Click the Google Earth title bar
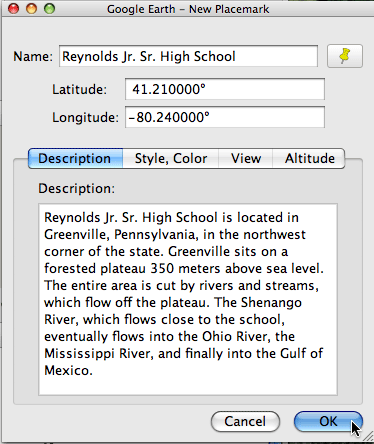Viewport: 374px width, 444px height. click(188, 9)
